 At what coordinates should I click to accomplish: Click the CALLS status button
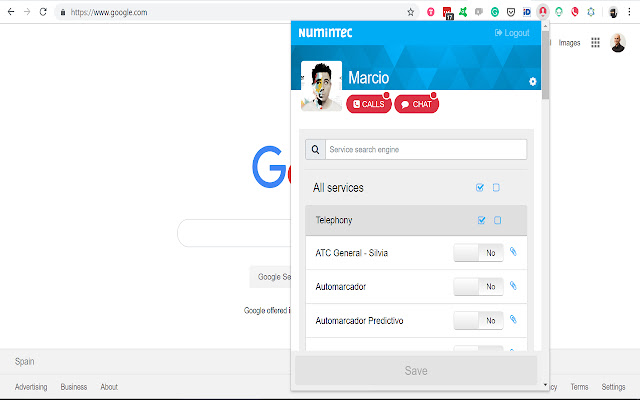click(369, 104)
